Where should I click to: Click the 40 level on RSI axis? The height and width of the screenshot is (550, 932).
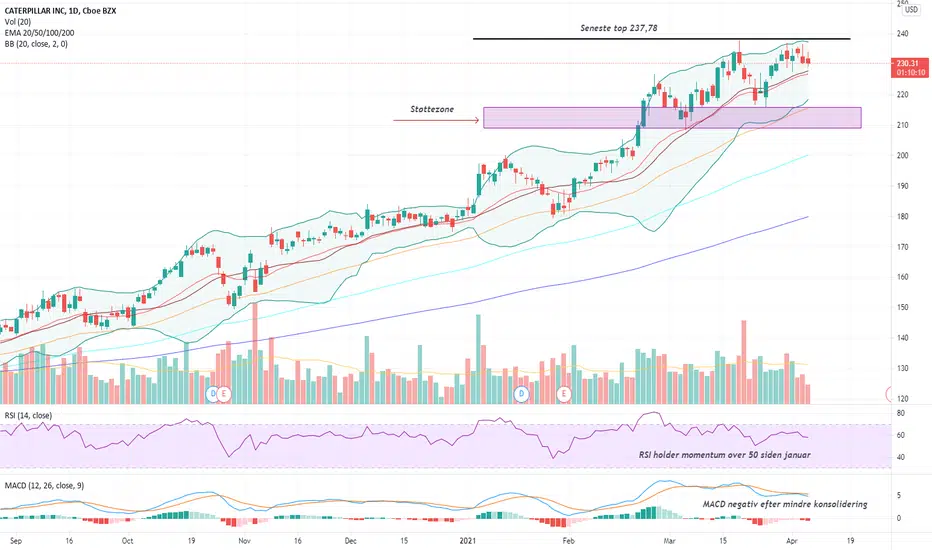pyautogui.click(x=900, y=458)
